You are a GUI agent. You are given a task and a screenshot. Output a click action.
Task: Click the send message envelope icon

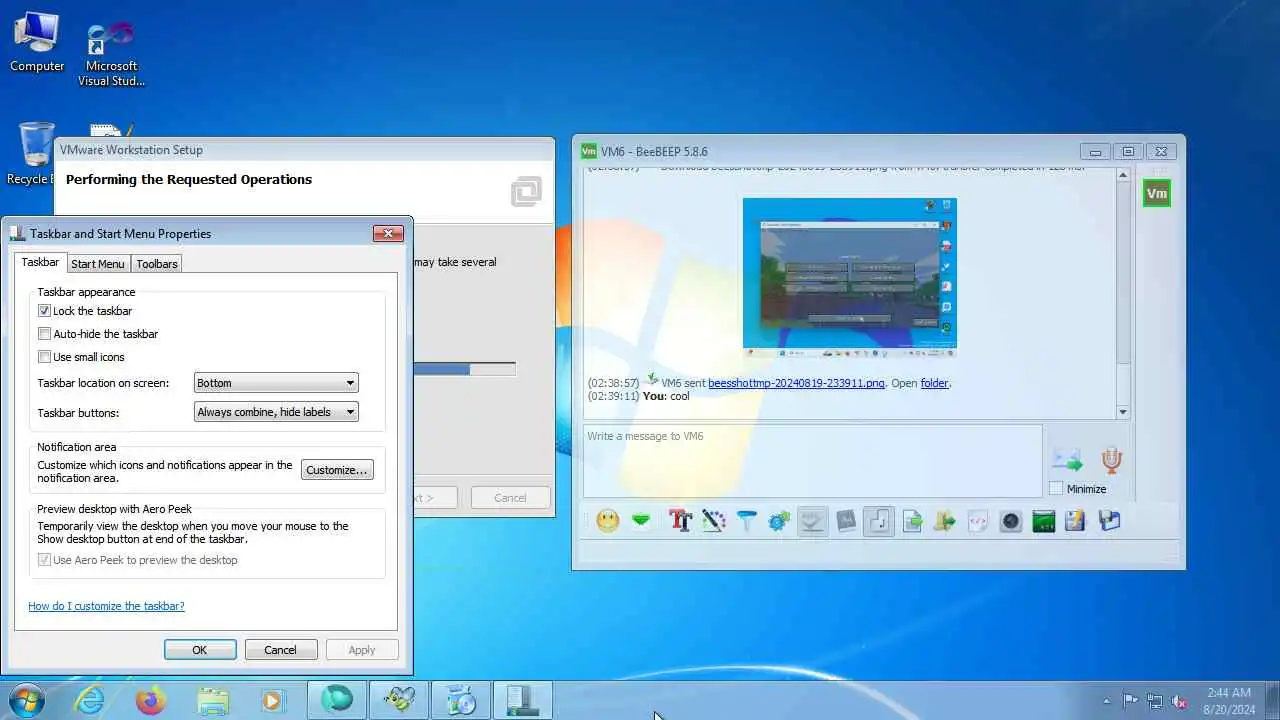click(x=1067, y=459)
